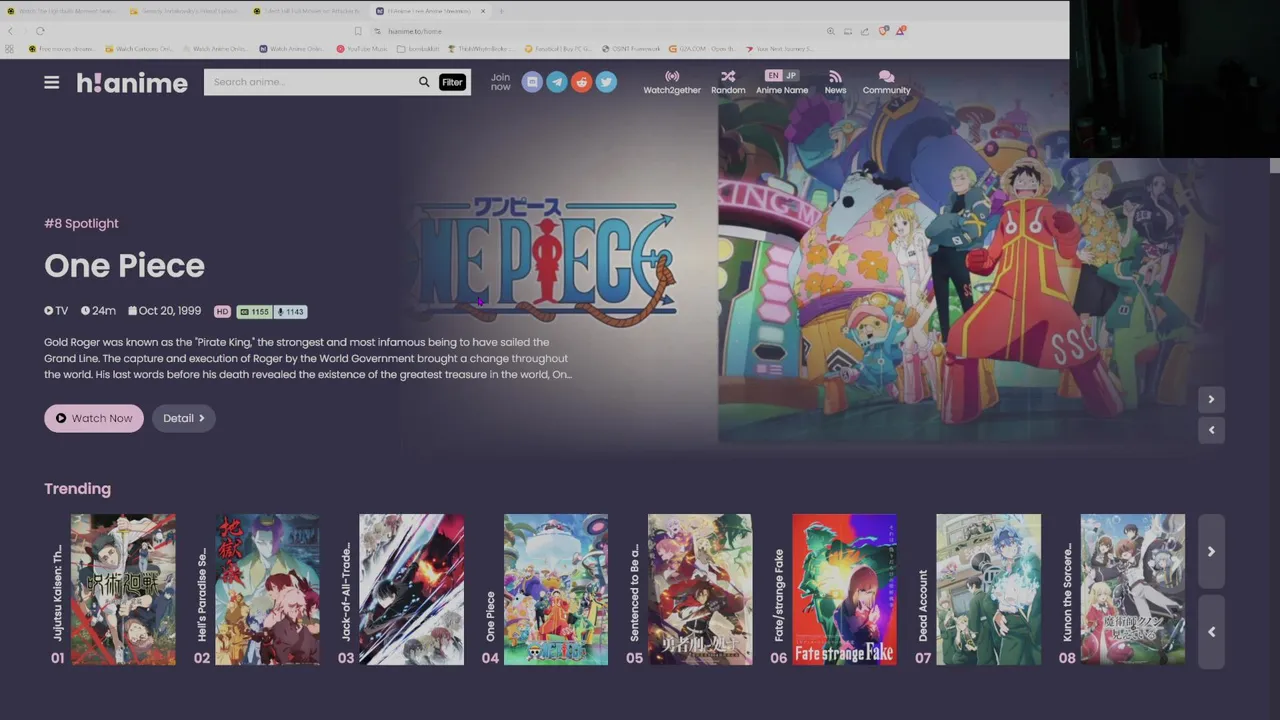Click the page vertical scrollbar thumb
Screen dimensions: 1280x720
(1274, 166)
